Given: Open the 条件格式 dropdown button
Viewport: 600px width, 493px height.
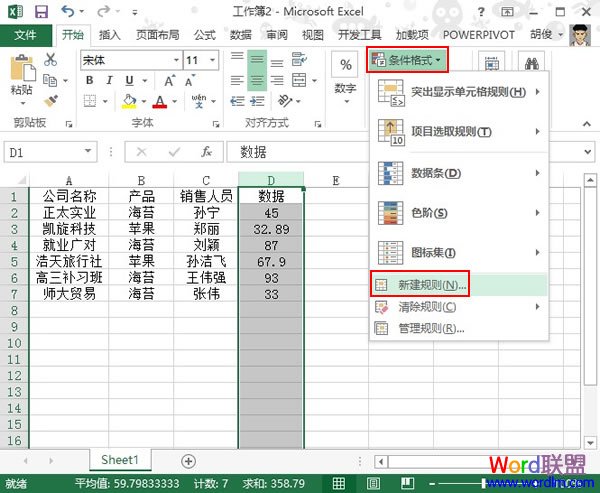Looking at the screenshot, I should click(x=407, y=60).
